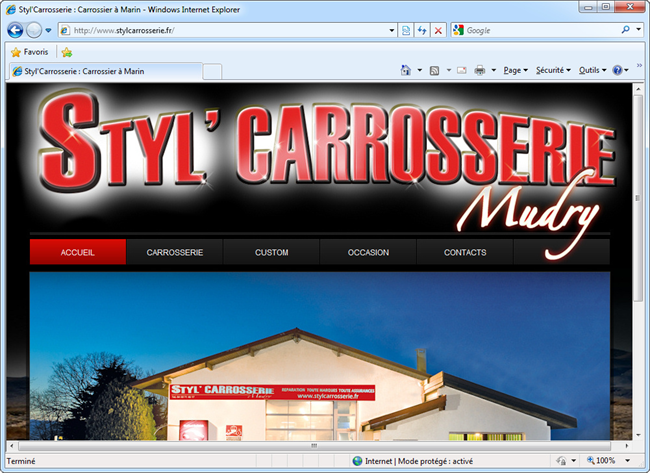Expand the Sécurité dropdown menu
Screen dimensions: 650x473
coord(553,71)
